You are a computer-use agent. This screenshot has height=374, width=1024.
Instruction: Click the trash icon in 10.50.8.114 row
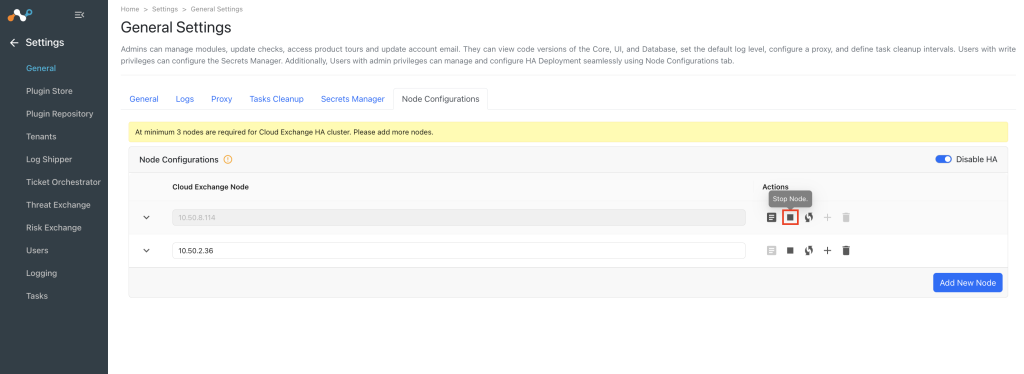tap(846, 217)
